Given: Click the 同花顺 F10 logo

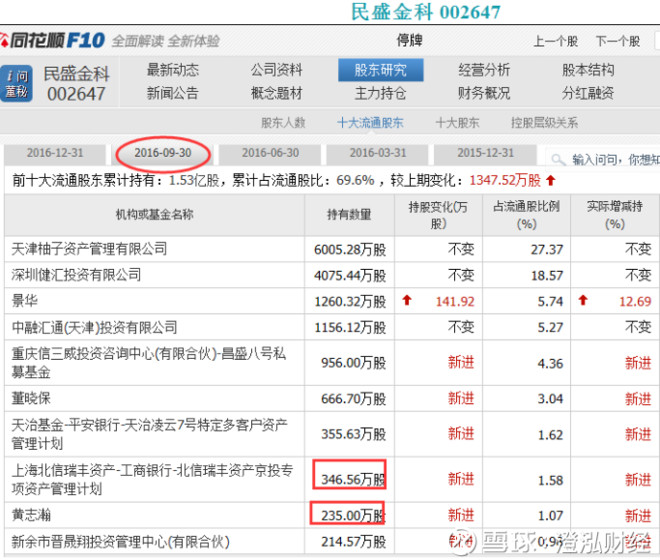Looking at the screenshot, I should tap(53, 41).
